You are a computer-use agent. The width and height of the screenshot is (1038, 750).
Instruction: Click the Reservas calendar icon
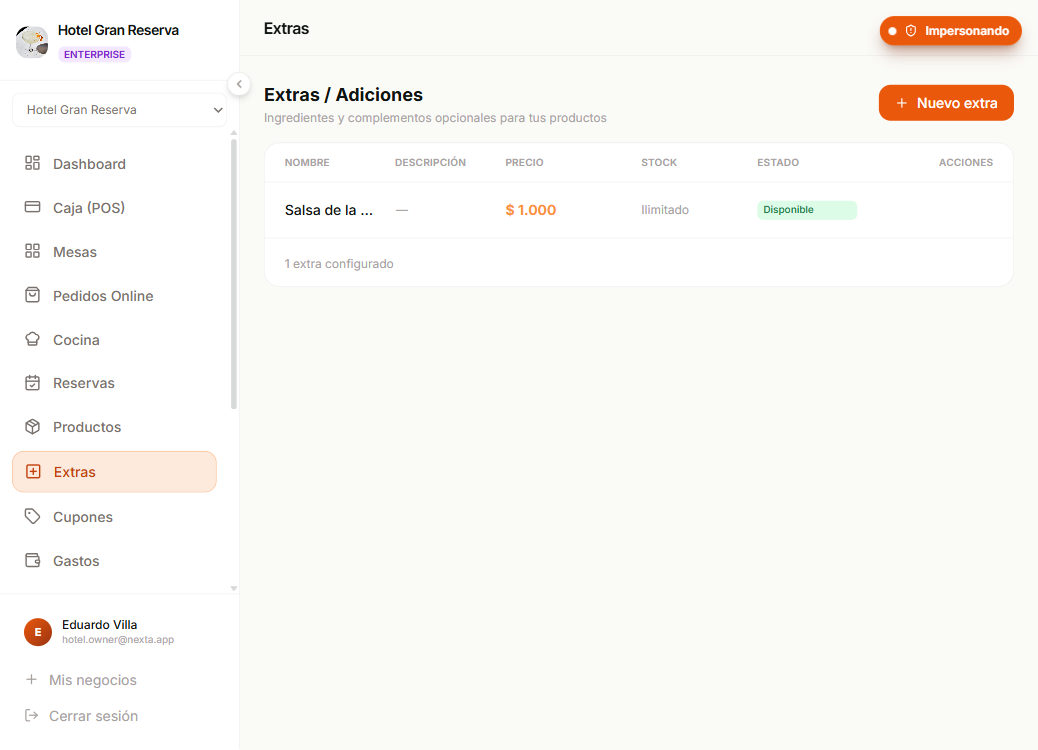32,383
